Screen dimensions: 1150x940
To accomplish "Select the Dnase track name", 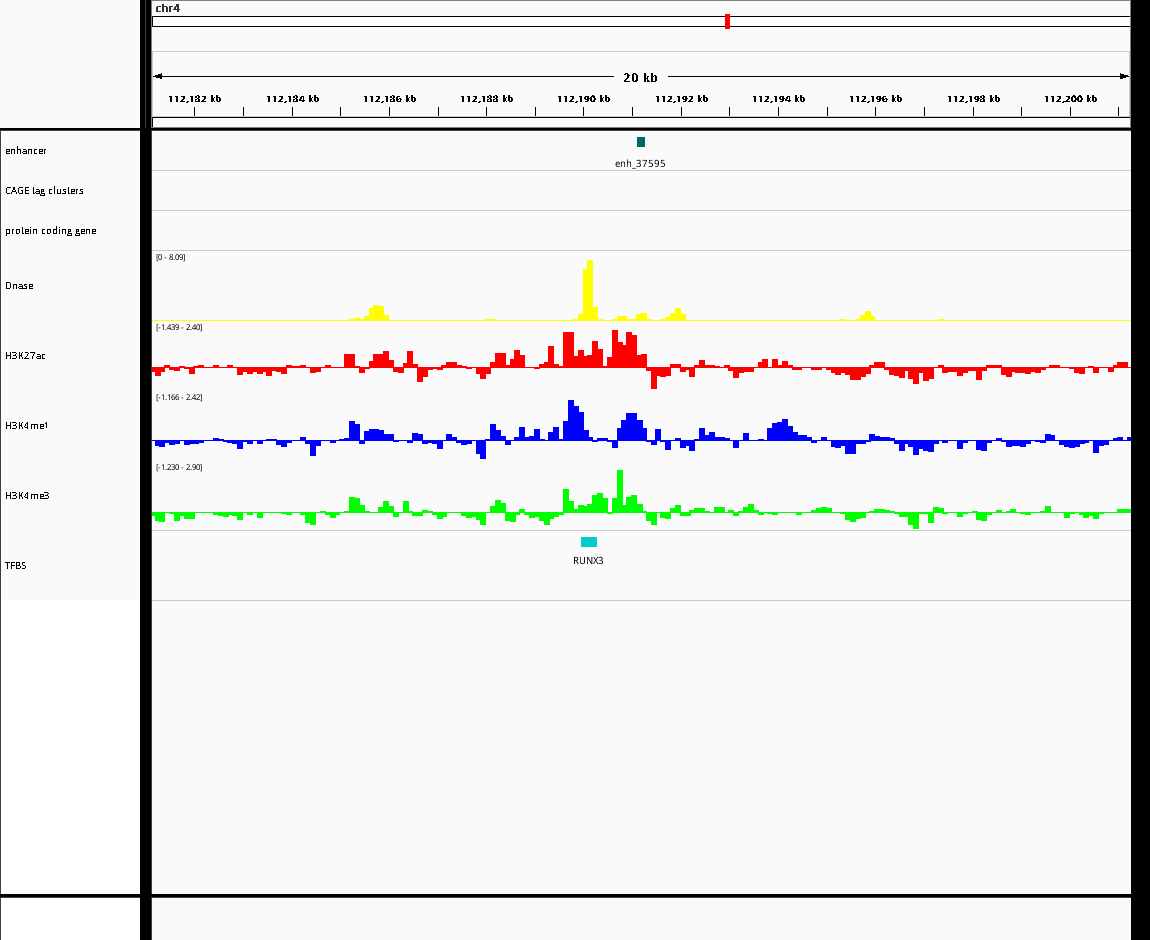I will (x=19, y=285).
